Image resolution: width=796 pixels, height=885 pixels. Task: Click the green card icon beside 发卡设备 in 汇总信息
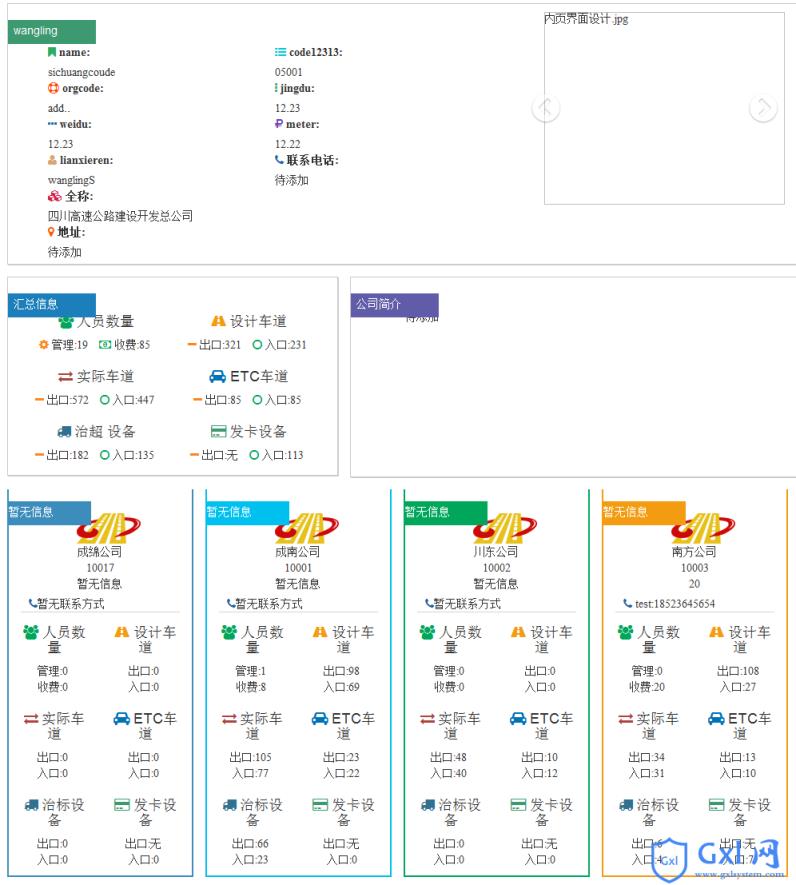218,432
